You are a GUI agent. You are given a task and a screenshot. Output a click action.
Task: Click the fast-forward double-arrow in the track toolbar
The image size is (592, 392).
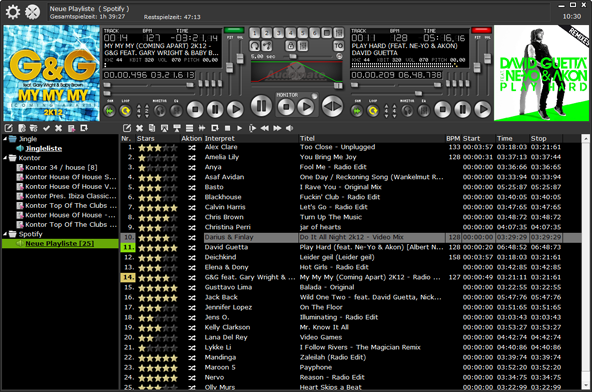tap(277, 128)
